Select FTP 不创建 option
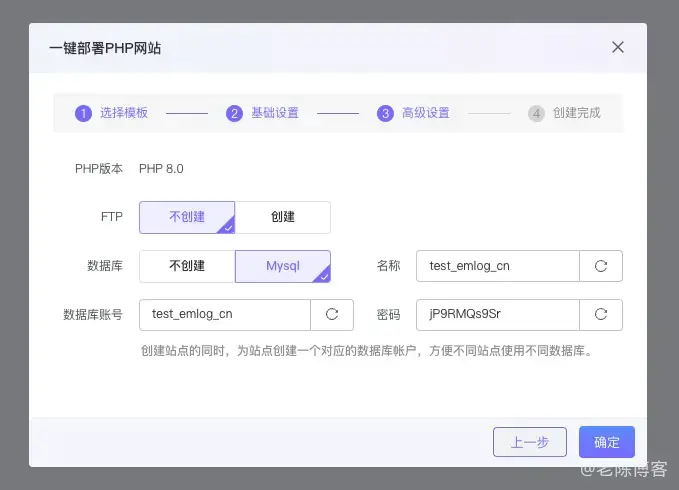 coord(187,217)
